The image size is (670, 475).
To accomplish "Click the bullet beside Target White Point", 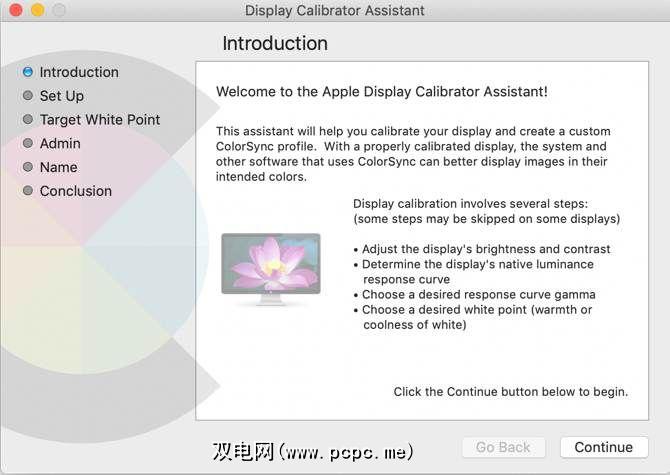I will pyautogui.click(x=28, y=119).
